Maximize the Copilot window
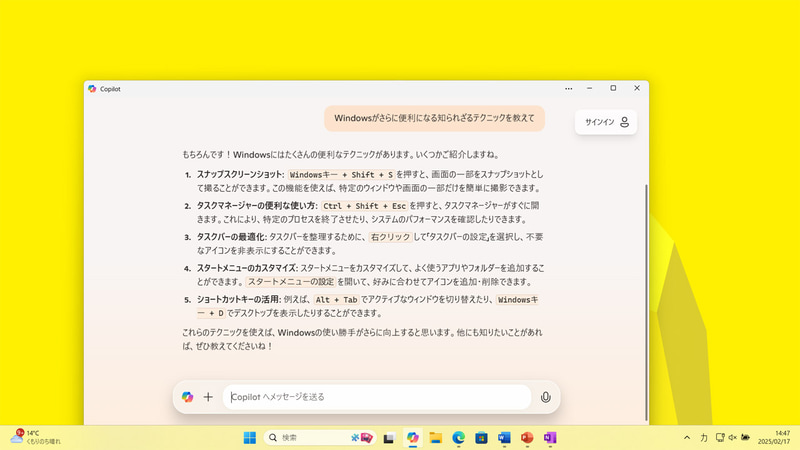 613,88
